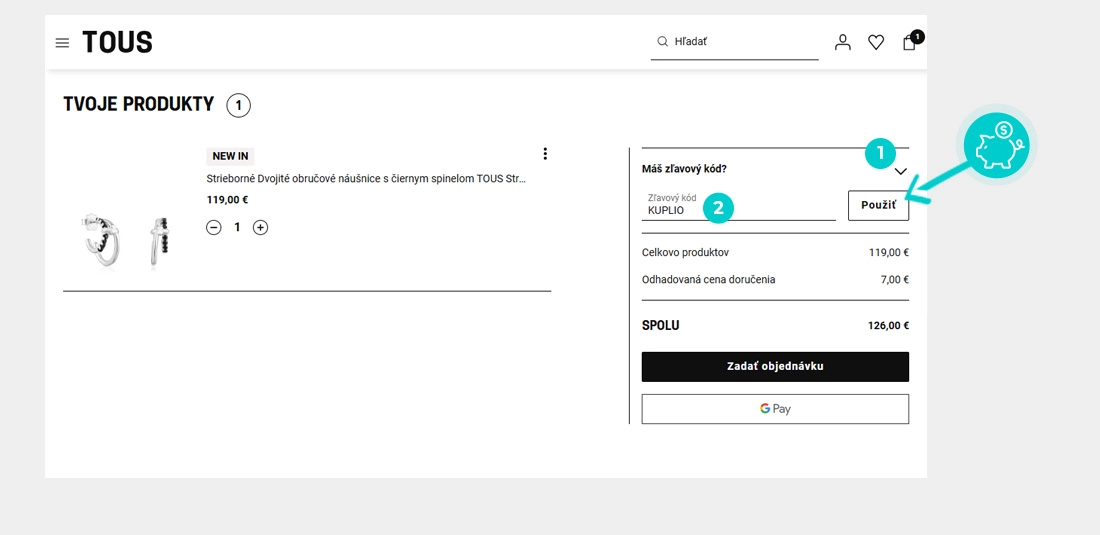
Task: Click the Zľavový kód input field
Action: [x=739, y=205]
